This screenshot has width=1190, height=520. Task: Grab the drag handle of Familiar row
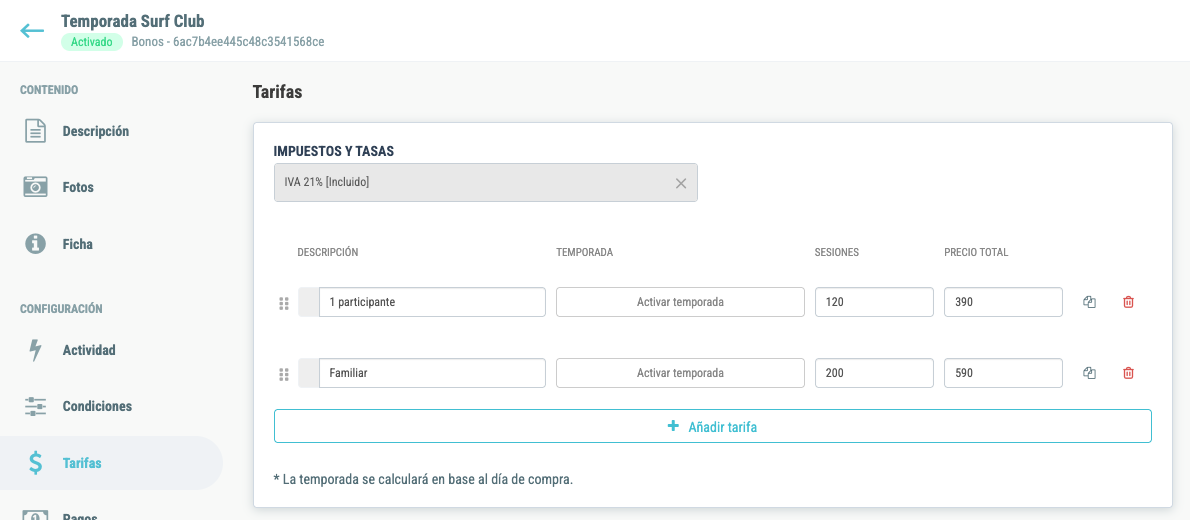tap(284, 374)
